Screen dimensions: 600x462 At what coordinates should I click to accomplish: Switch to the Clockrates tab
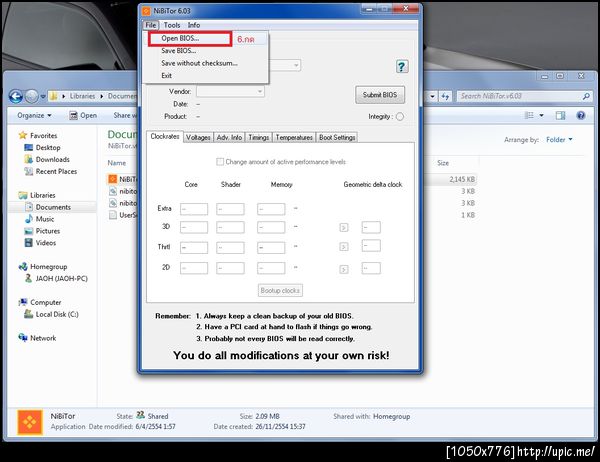coord(165,137)
